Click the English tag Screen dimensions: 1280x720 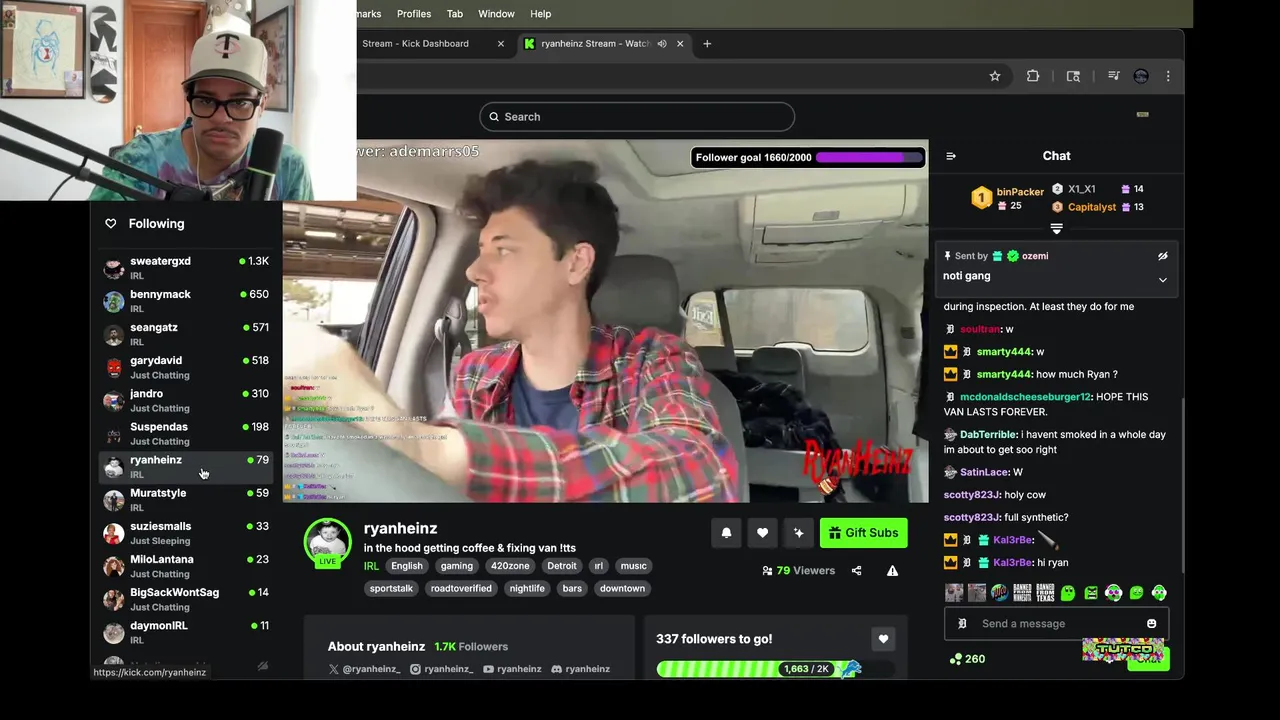(x=406, y=566)
